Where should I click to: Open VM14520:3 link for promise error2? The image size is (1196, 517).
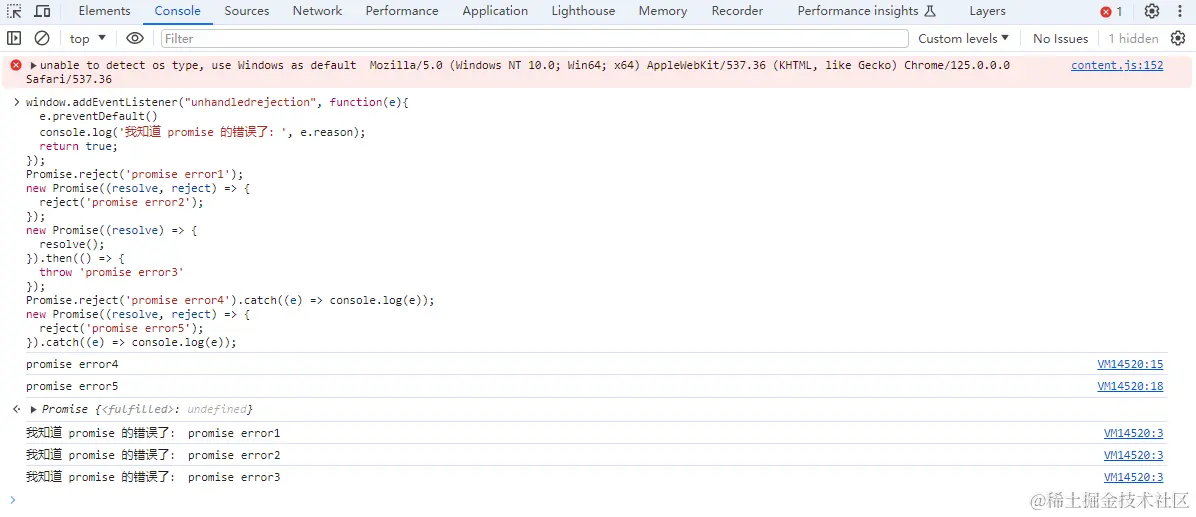click(x=1133, y=455)
